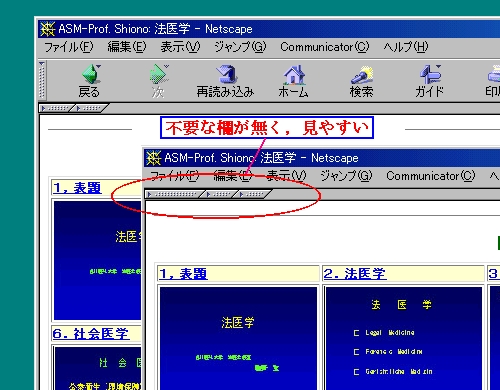Open ジャンプ(G) menu in front window
This screenshot has width=500, height=390.
[x=346, y=176]
